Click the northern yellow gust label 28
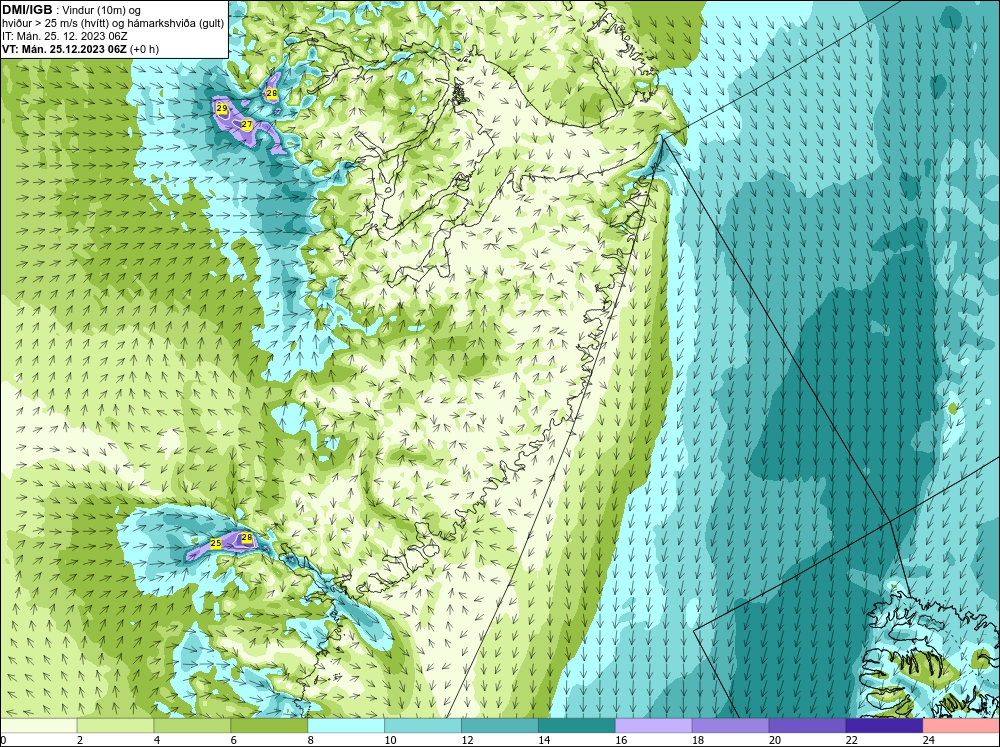The image size is (1000, 747). (x=272, y=94)
